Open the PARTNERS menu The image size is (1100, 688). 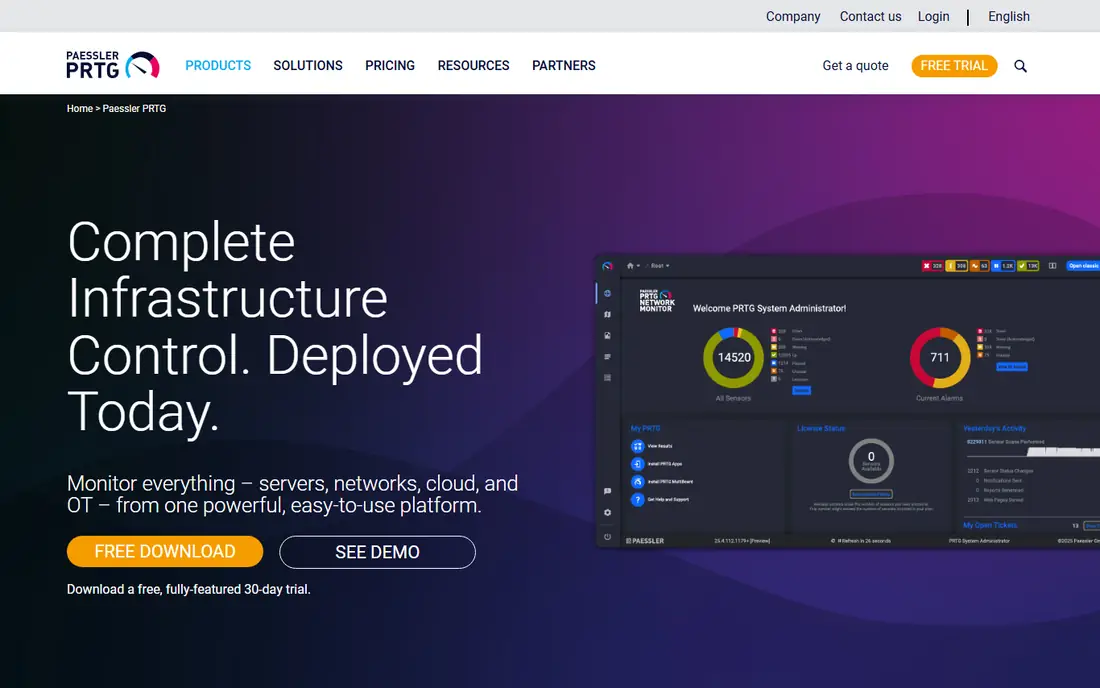[563, 65]
